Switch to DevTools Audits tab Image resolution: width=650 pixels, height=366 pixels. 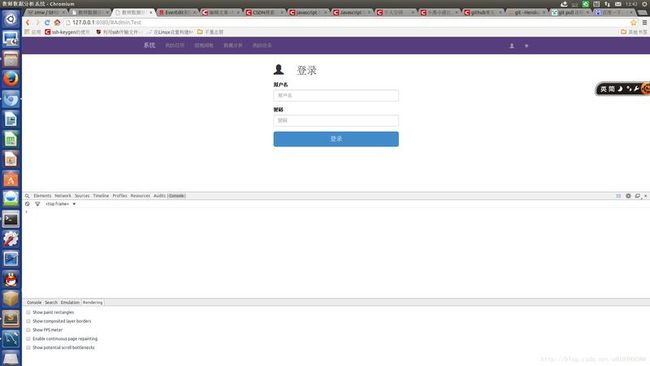coord(160,196)
